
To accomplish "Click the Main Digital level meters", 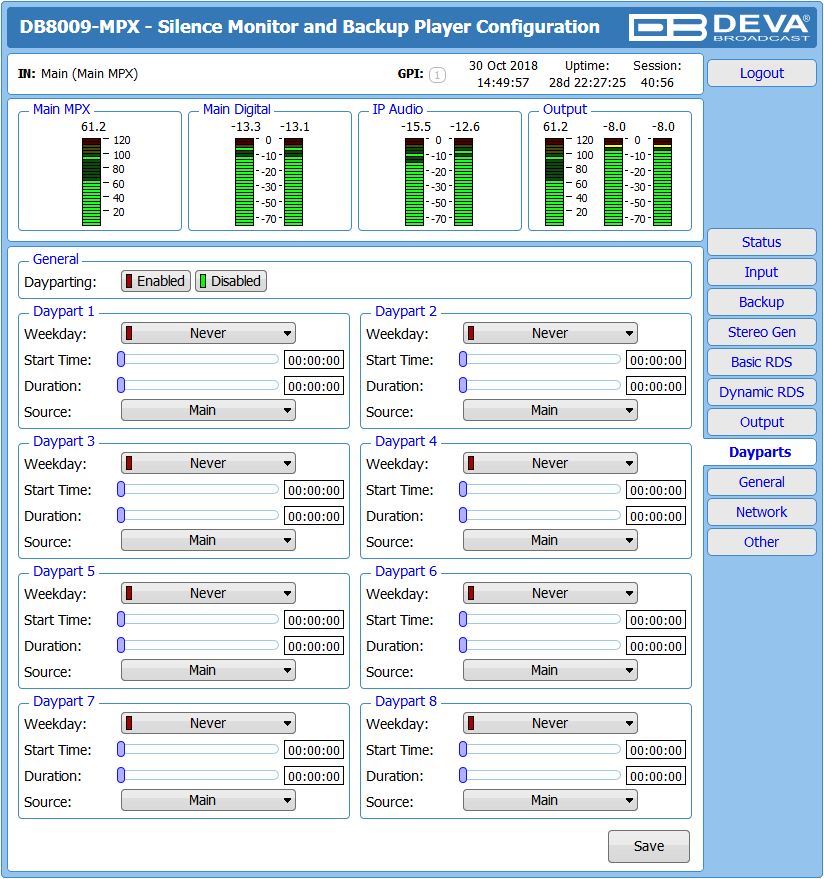I will point(269,182).
